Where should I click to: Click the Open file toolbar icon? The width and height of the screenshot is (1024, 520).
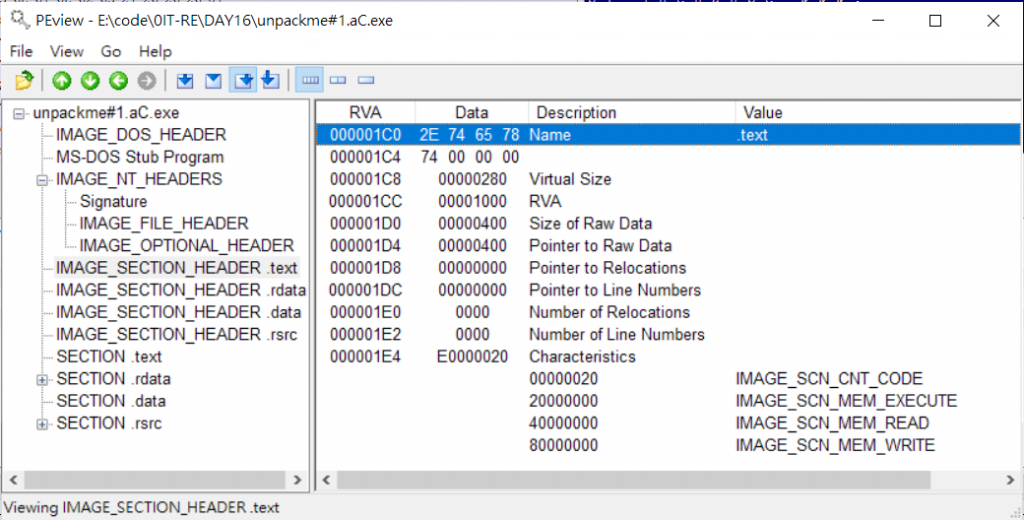[24, 80]
